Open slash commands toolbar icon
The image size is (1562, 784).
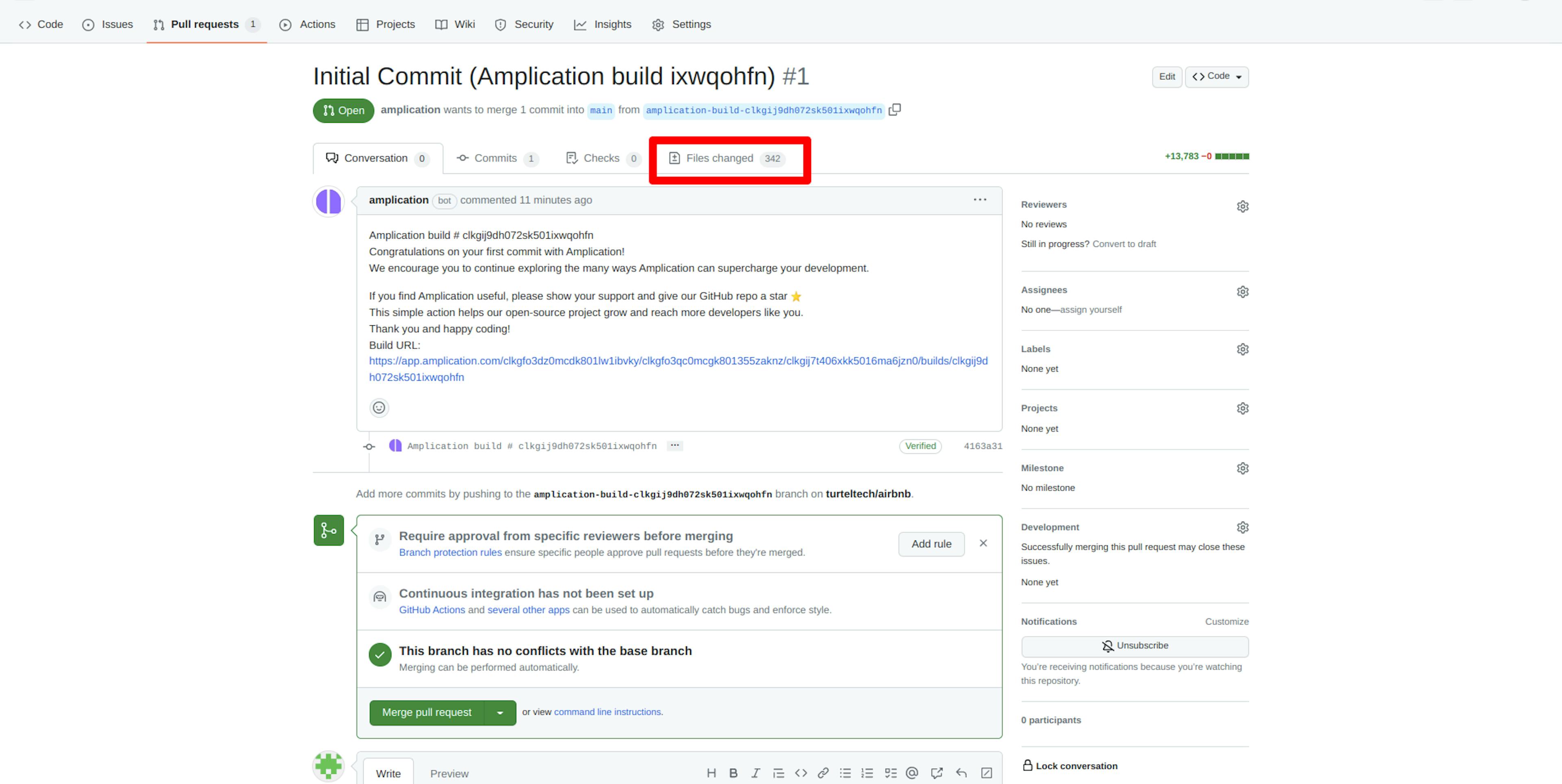click(x=986, y=773)
